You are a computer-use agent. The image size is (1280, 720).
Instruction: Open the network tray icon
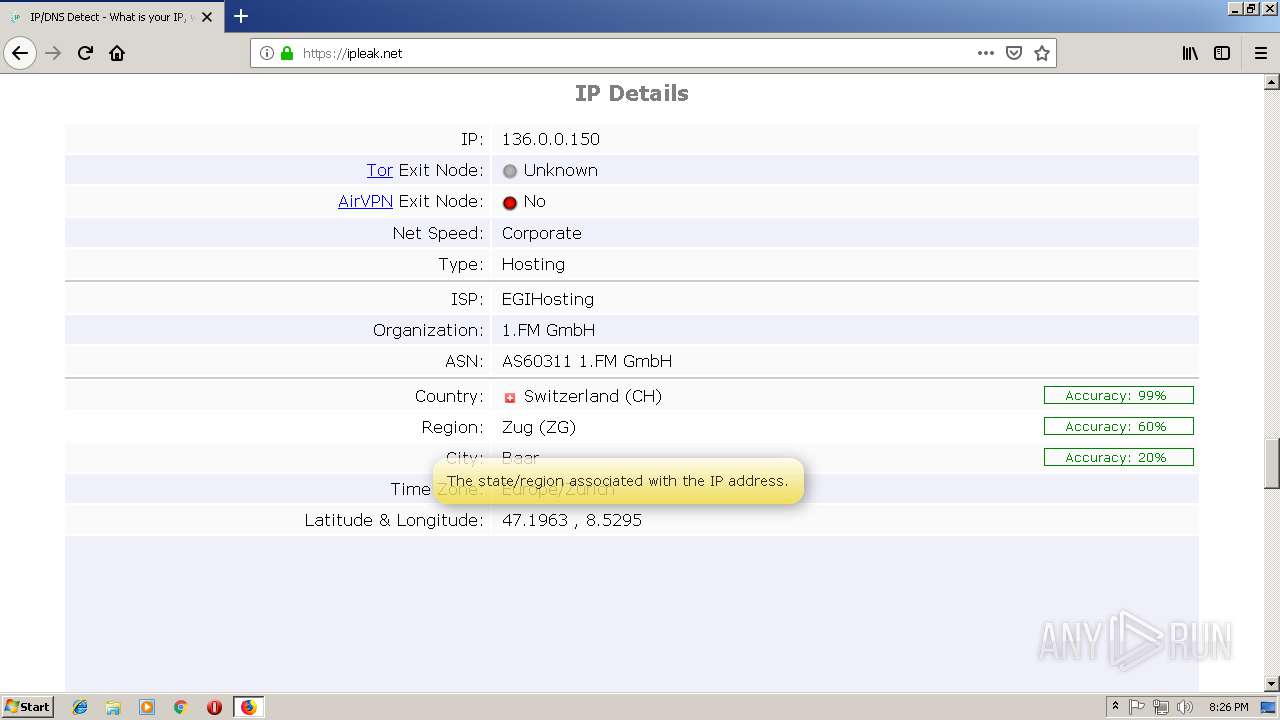(x=1161, y=707)
